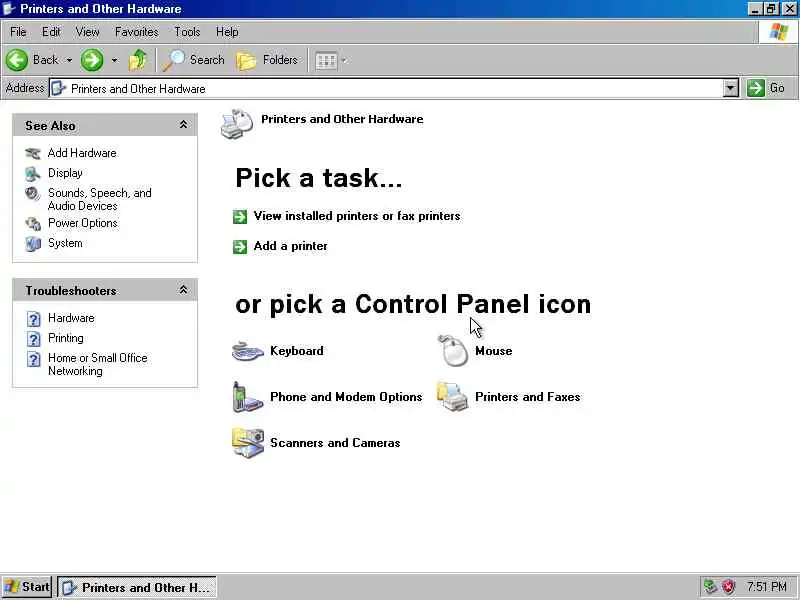Image resolution: width=800 pixels, height=600 pixels.
Task: Open the Printers and Faxes label link
Action: click(528, 397)
